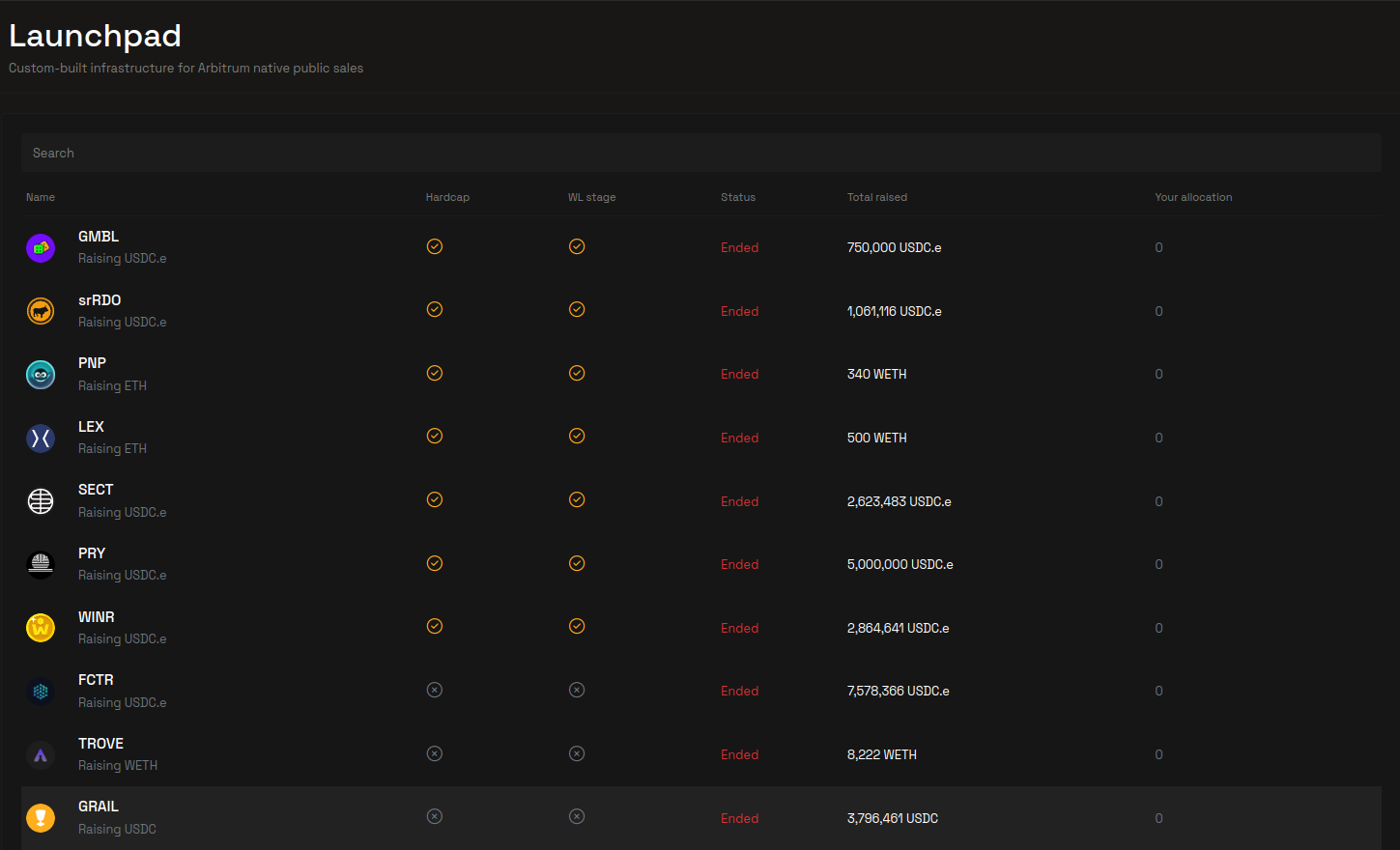This screenshot has height=850, width=1400.
Task: Click Raising WETH under TROVE
Action: tap(118, 766)
